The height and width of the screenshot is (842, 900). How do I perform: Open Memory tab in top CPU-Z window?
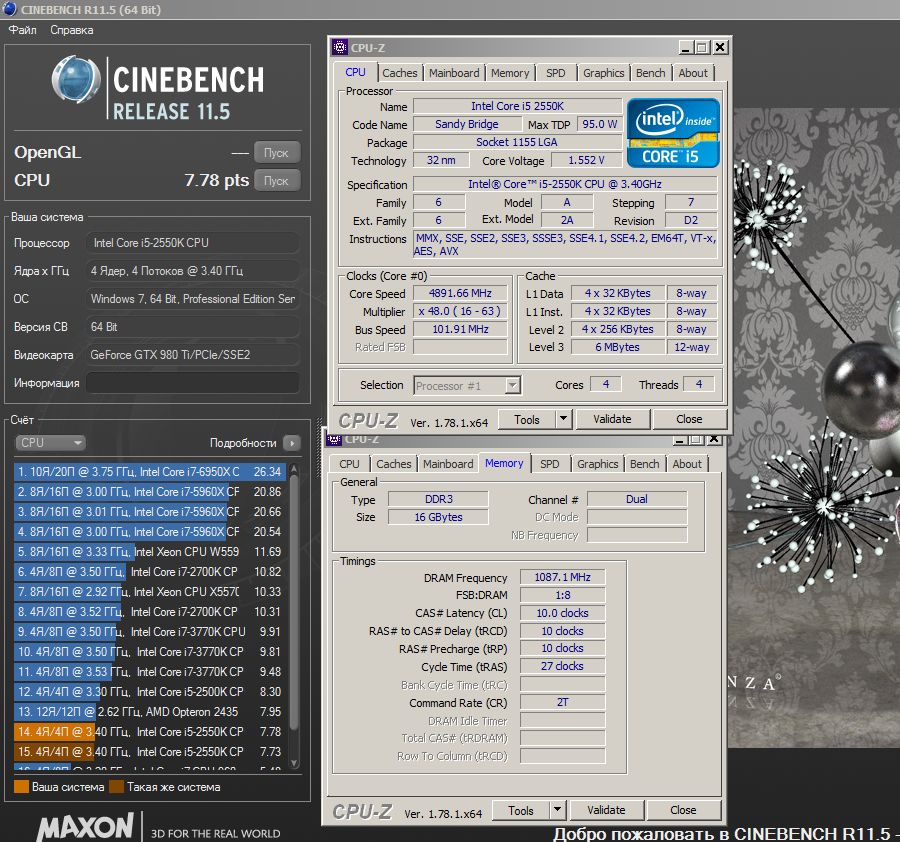pyautogui.click(x=510, y=73)
